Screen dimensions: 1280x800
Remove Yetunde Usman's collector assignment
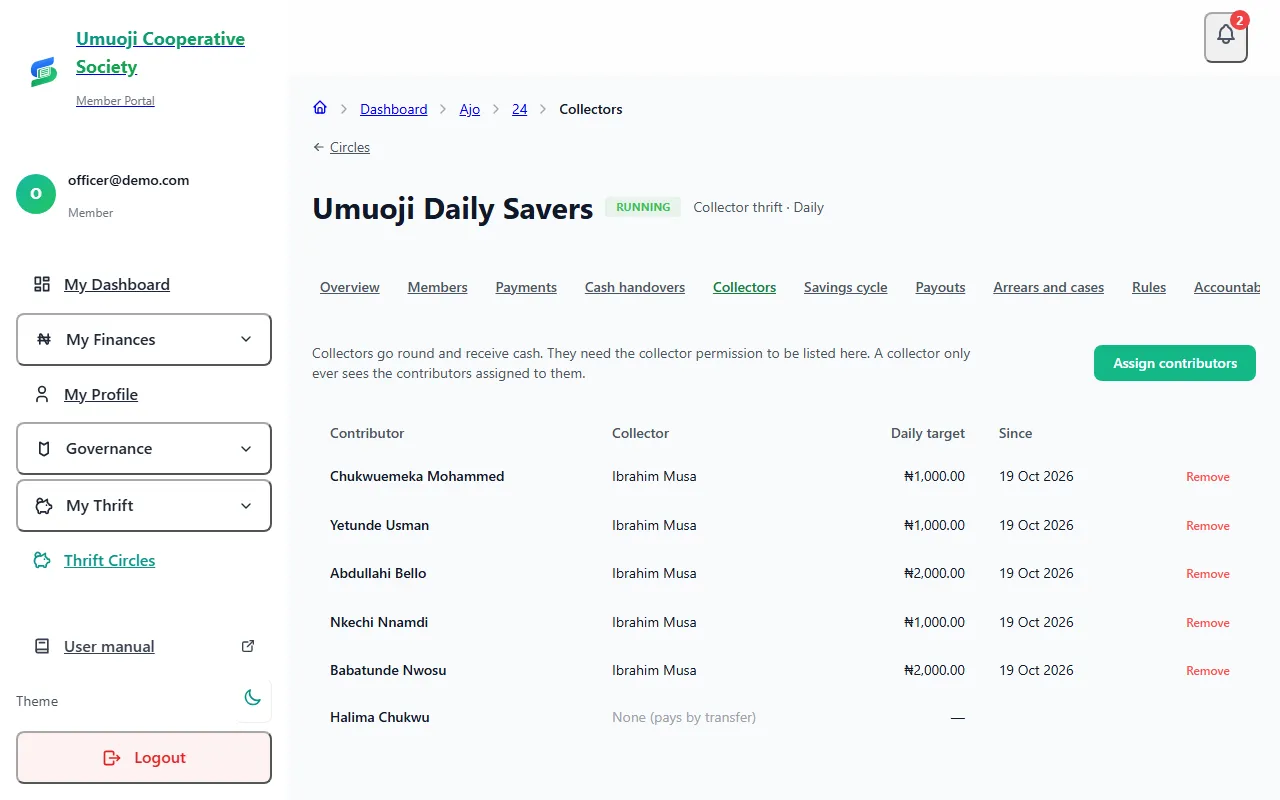click(1208, 526)
